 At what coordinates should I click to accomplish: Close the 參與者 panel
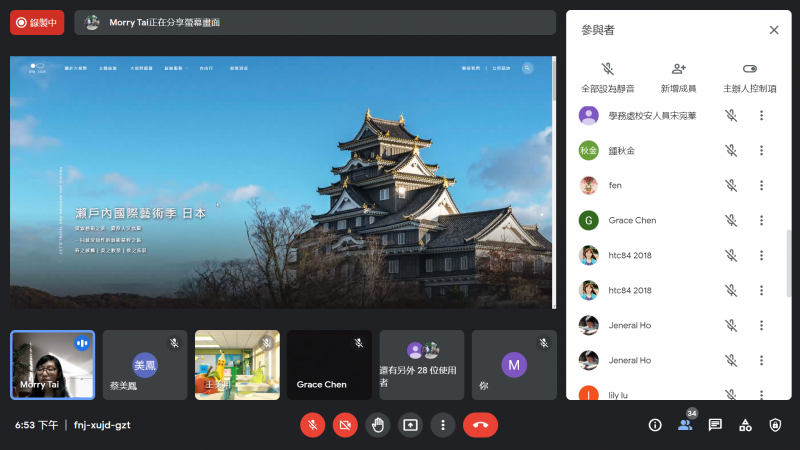[x=774, y=30]
